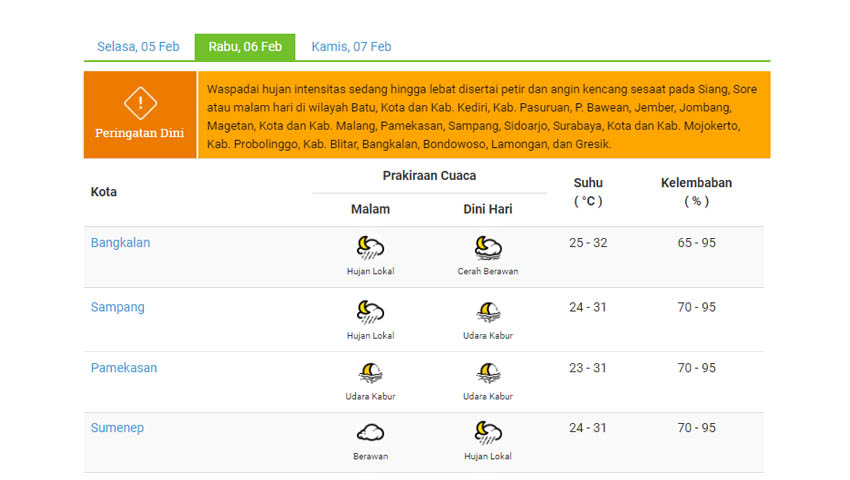850x480 pixels.
Task: Click Sumenep's Malam Berawan cloud icon
Action: click(x=370, y=433)
